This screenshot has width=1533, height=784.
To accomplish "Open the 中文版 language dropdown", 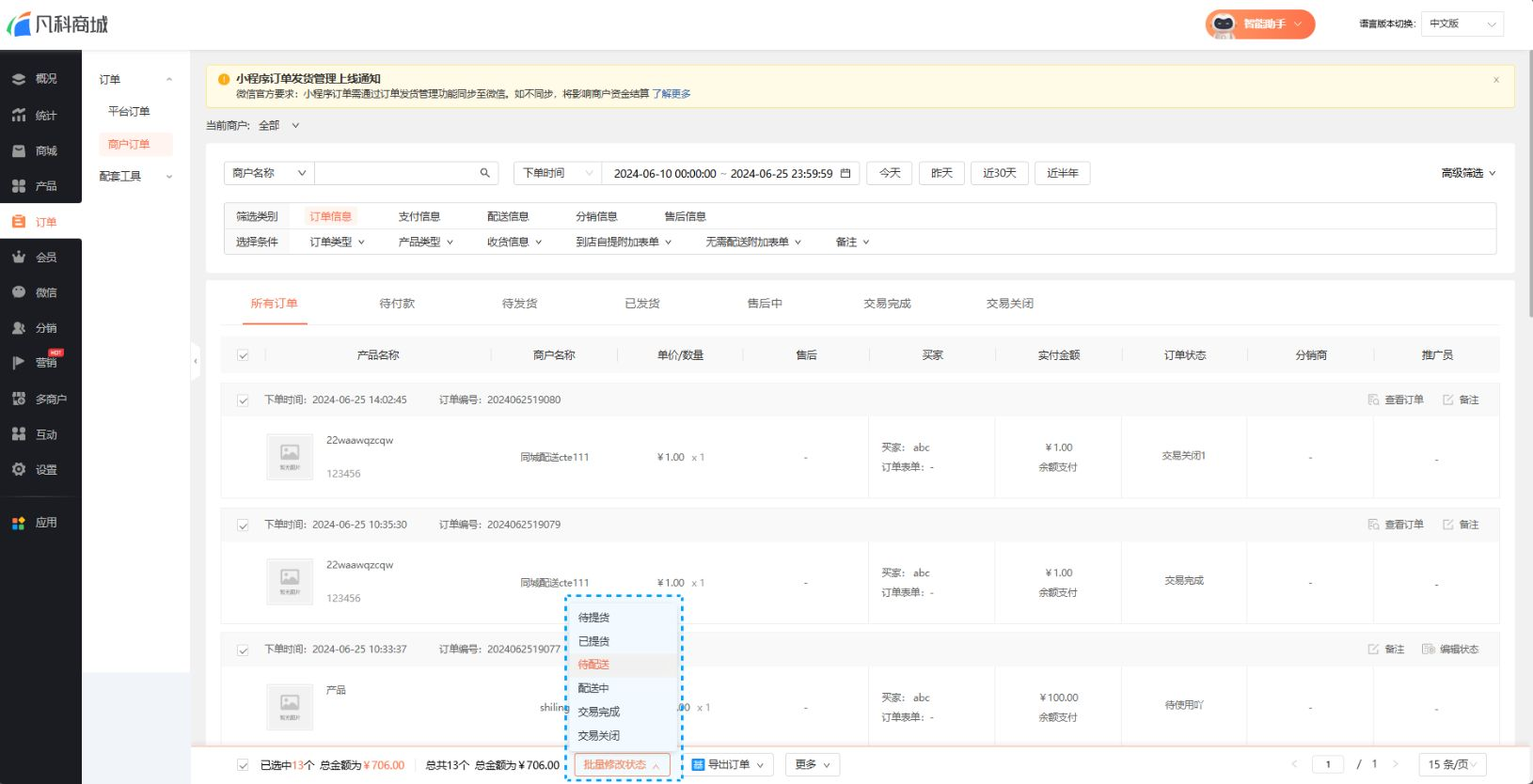I will click(1462, 24).
